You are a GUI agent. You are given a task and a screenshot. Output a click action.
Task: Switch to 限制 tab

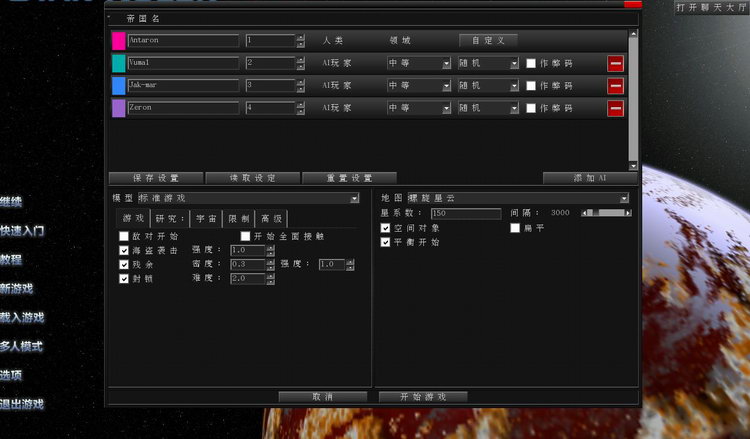239,219
